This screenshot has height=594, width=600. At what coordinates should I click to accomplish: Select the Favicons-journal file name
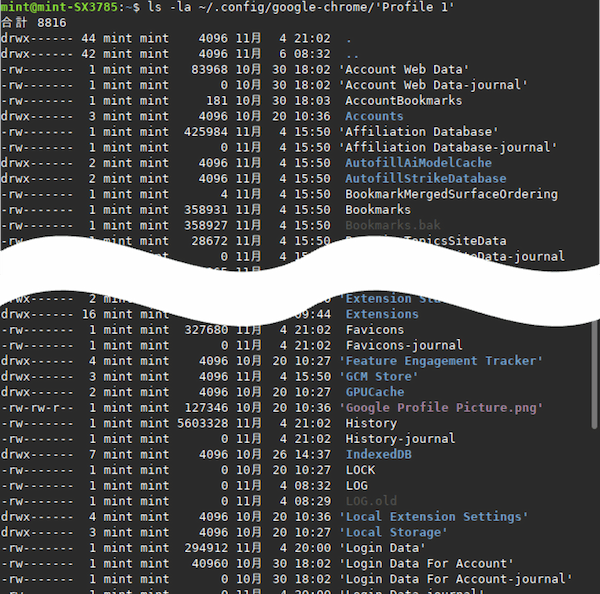(x=403, y=345)
